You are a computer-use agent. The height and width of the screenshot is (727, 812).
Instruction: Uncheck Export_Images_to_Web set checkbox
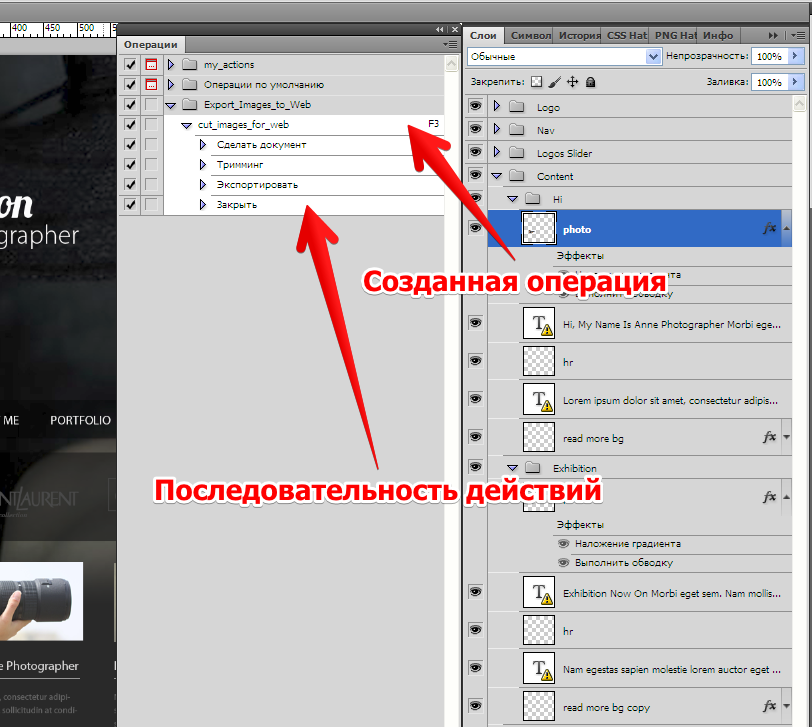coord(130,105)
